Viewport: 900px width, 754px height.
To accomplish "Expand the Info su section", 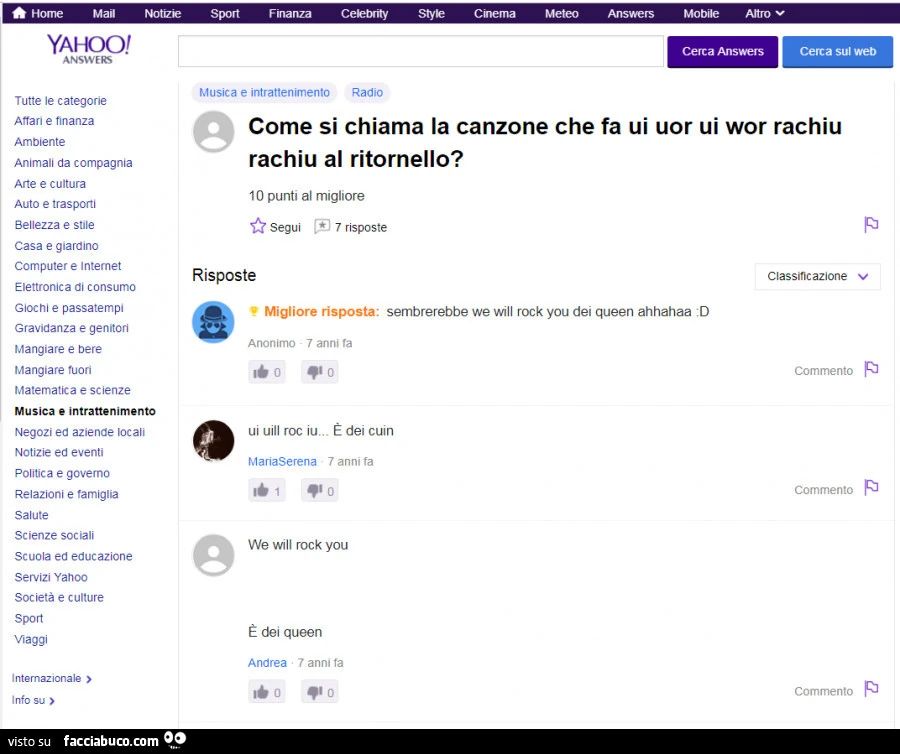I will click(x=33, y=700).
